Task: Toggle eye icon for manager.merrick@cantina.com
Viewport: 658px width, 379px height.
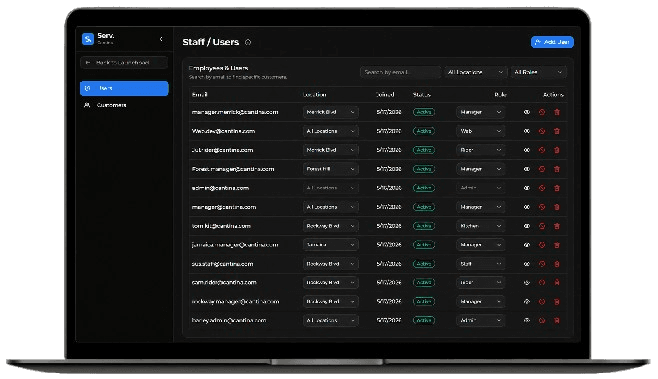Action: pyautogui.click(x=527, y=112)
